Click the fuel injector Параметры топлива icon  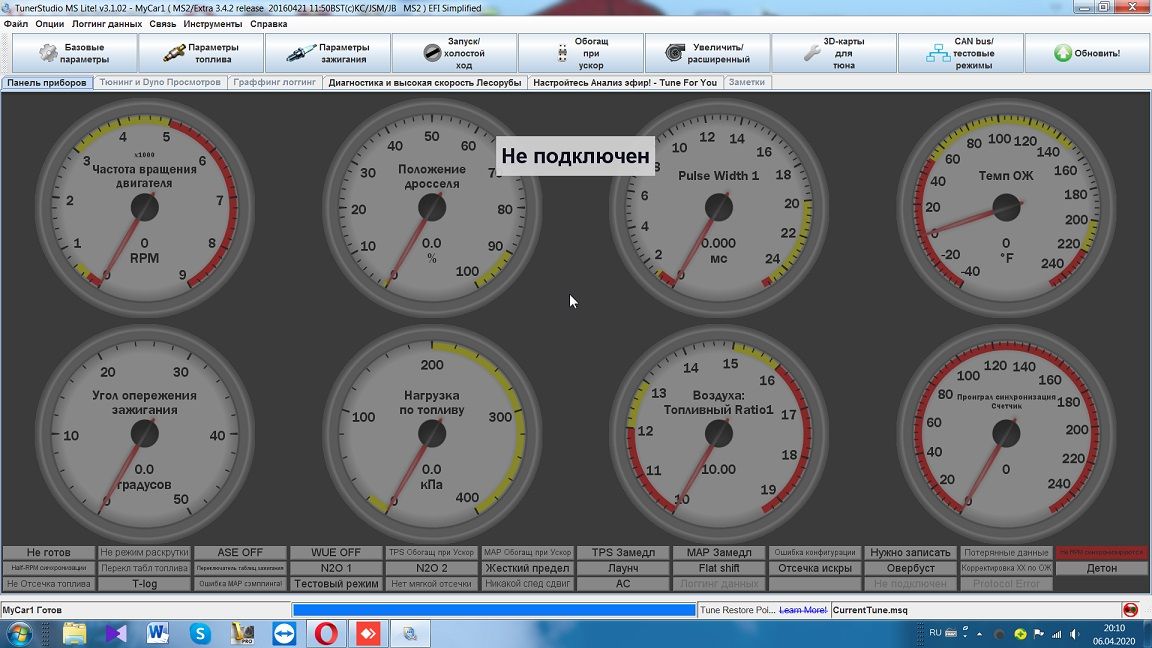[174, 53]
